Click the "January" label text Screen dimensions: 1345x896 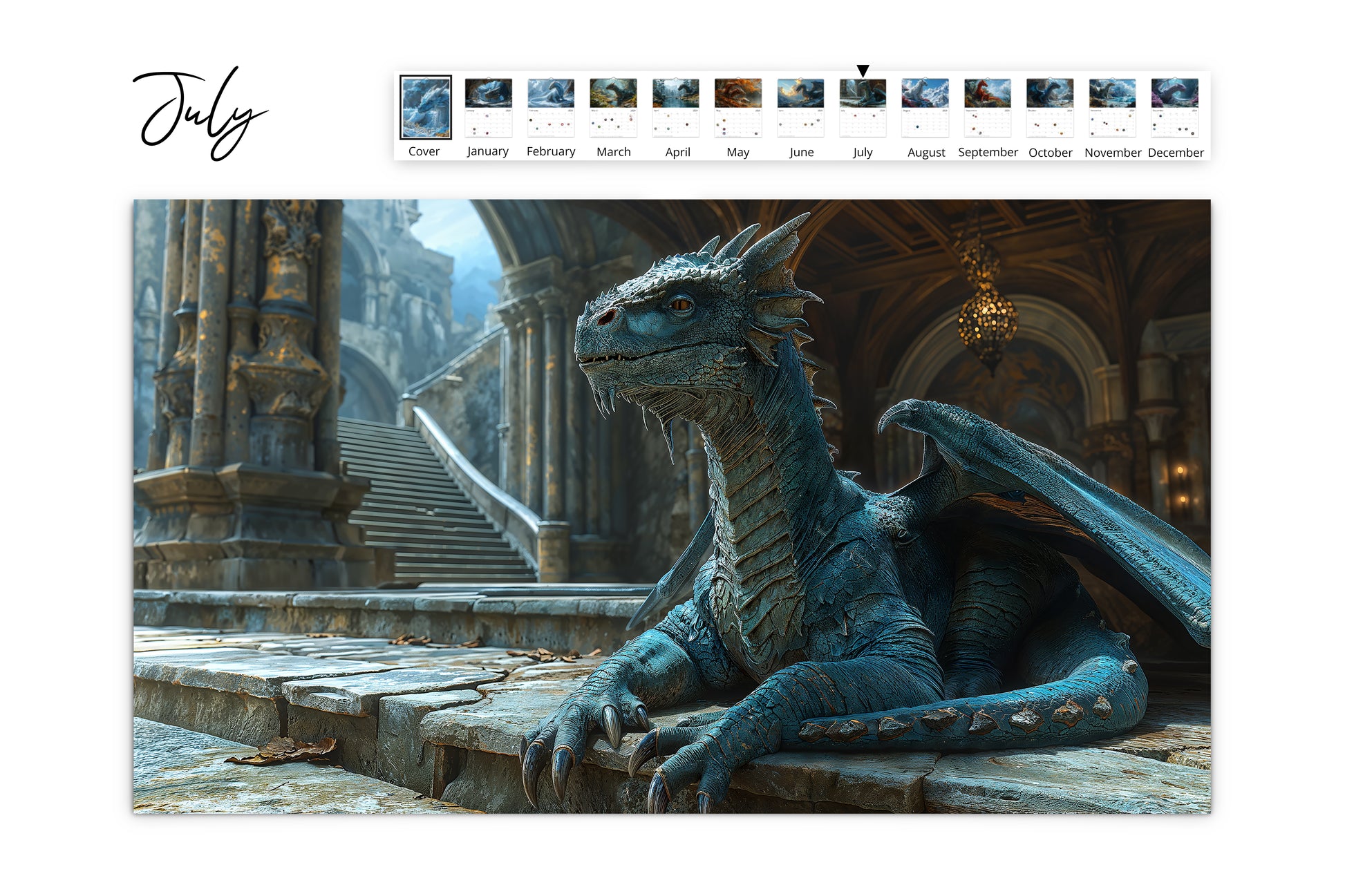487,151
